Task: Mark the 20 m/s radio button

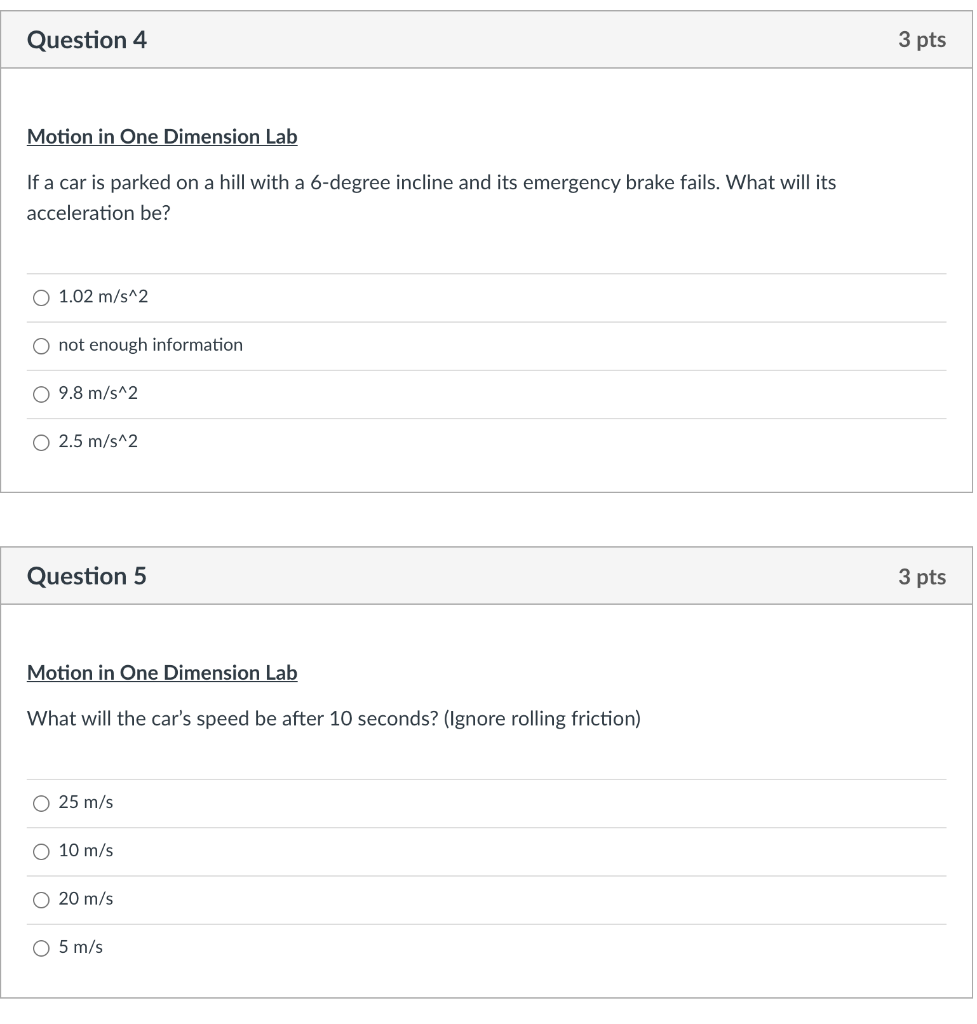Action: tap(41, 900)
